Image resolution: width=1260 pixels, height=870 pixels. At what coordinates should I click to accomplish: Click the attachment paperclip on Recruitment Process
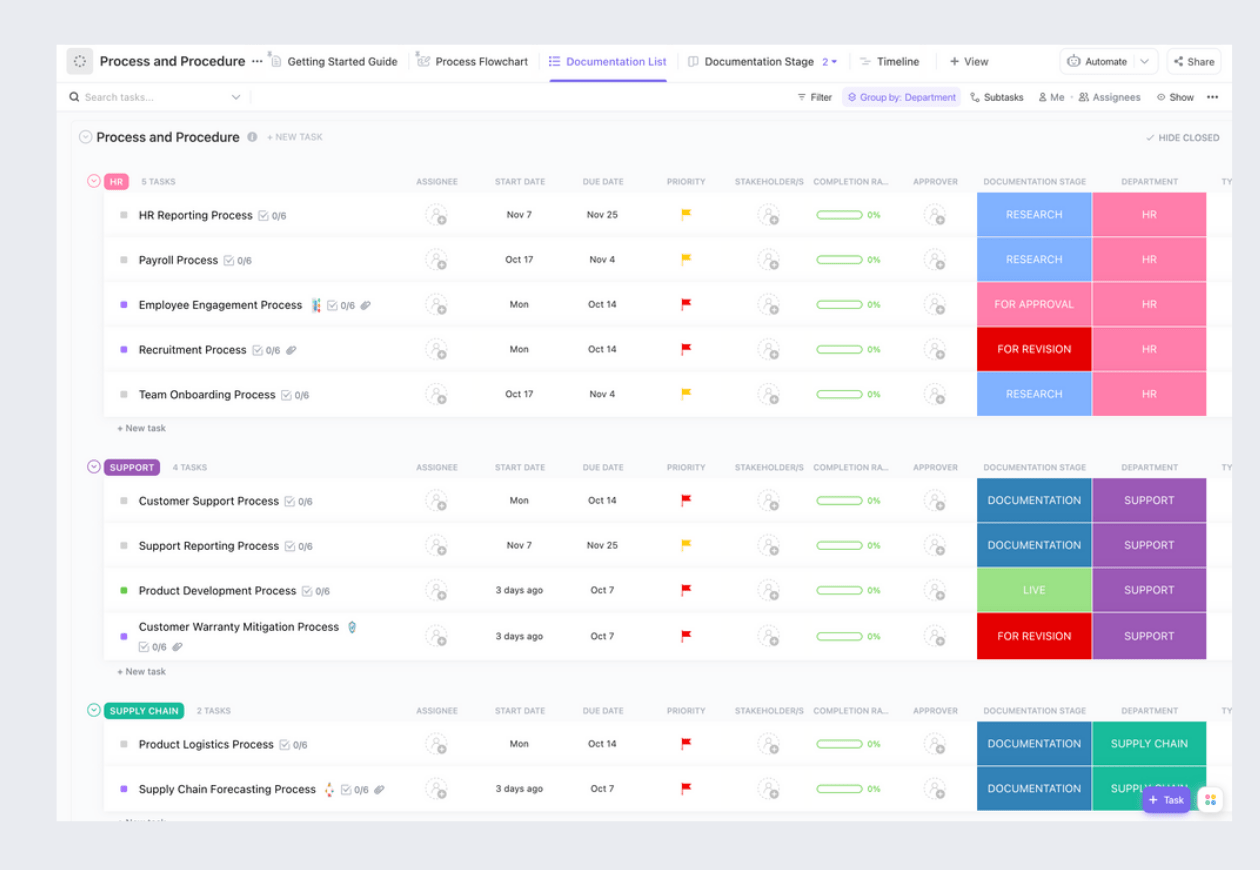pyautogui.click(x=291, y=350)
